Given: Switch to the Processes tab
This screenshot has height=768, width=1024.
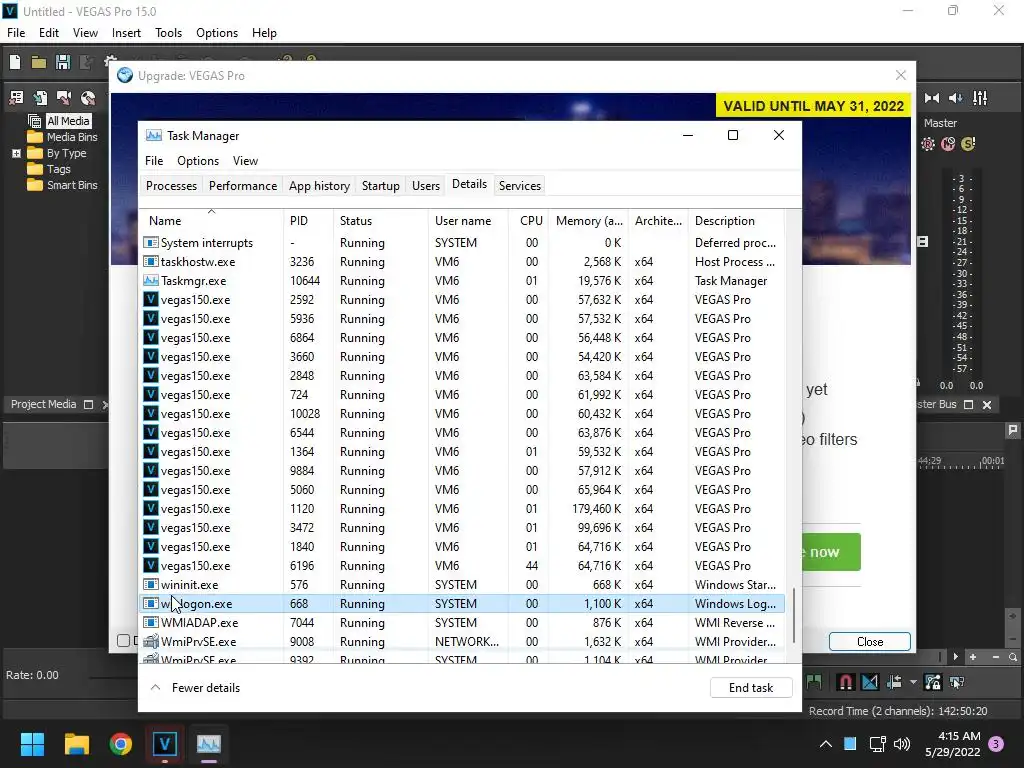Looking at the screenshot, I should click(171, 185).
